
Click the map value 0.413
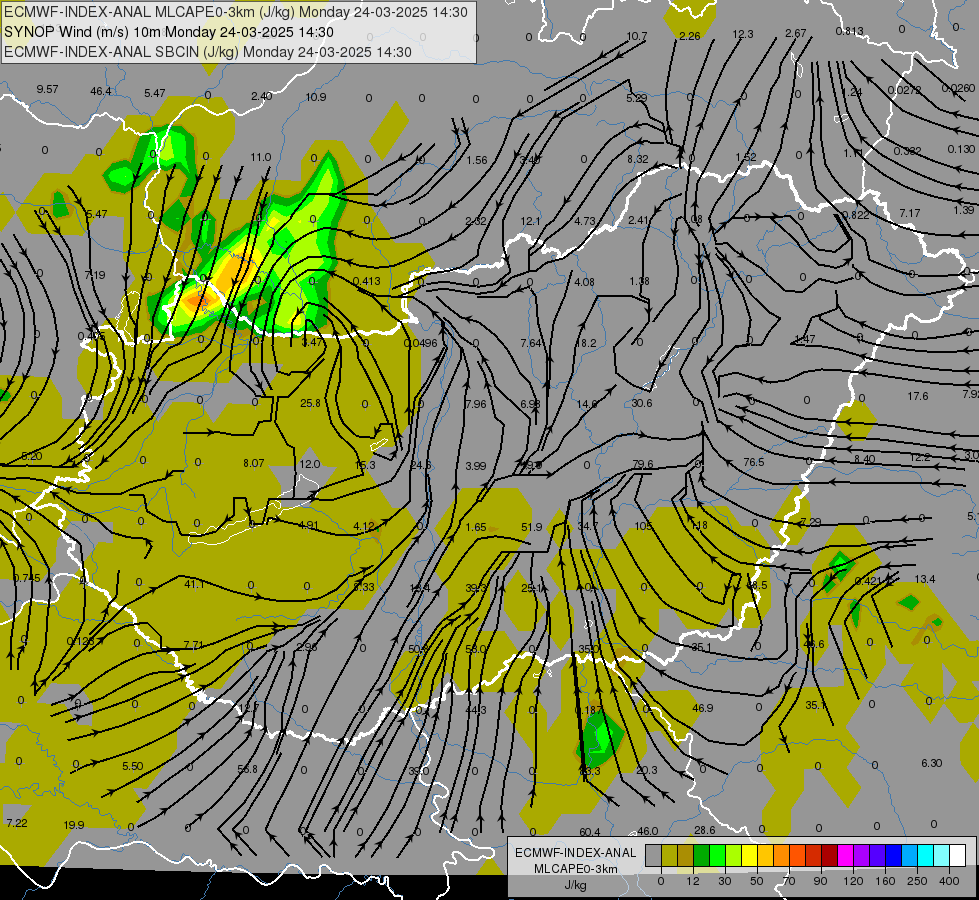(367, 281)
